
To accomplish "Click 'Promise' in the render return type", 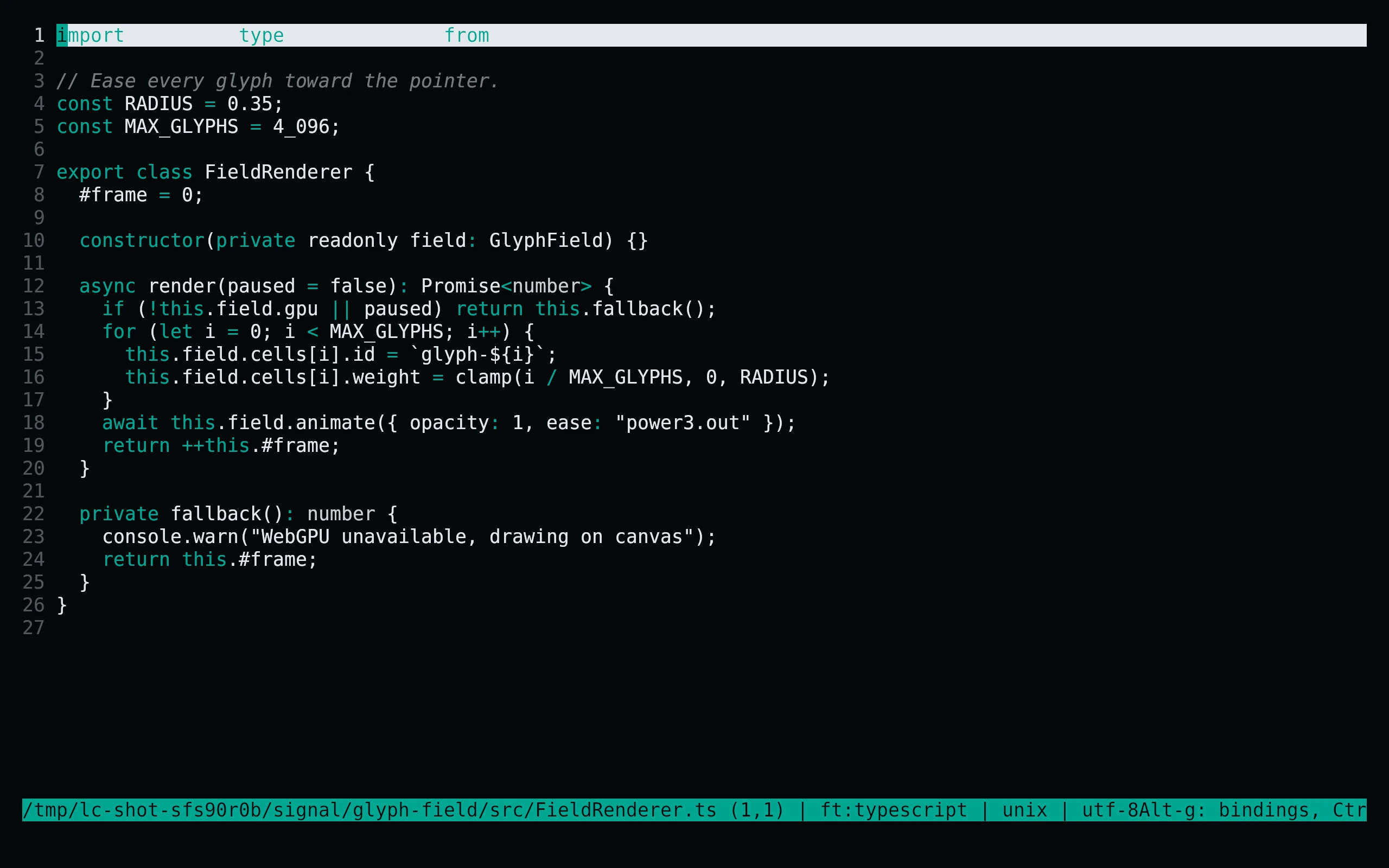I will click(460, 286).
